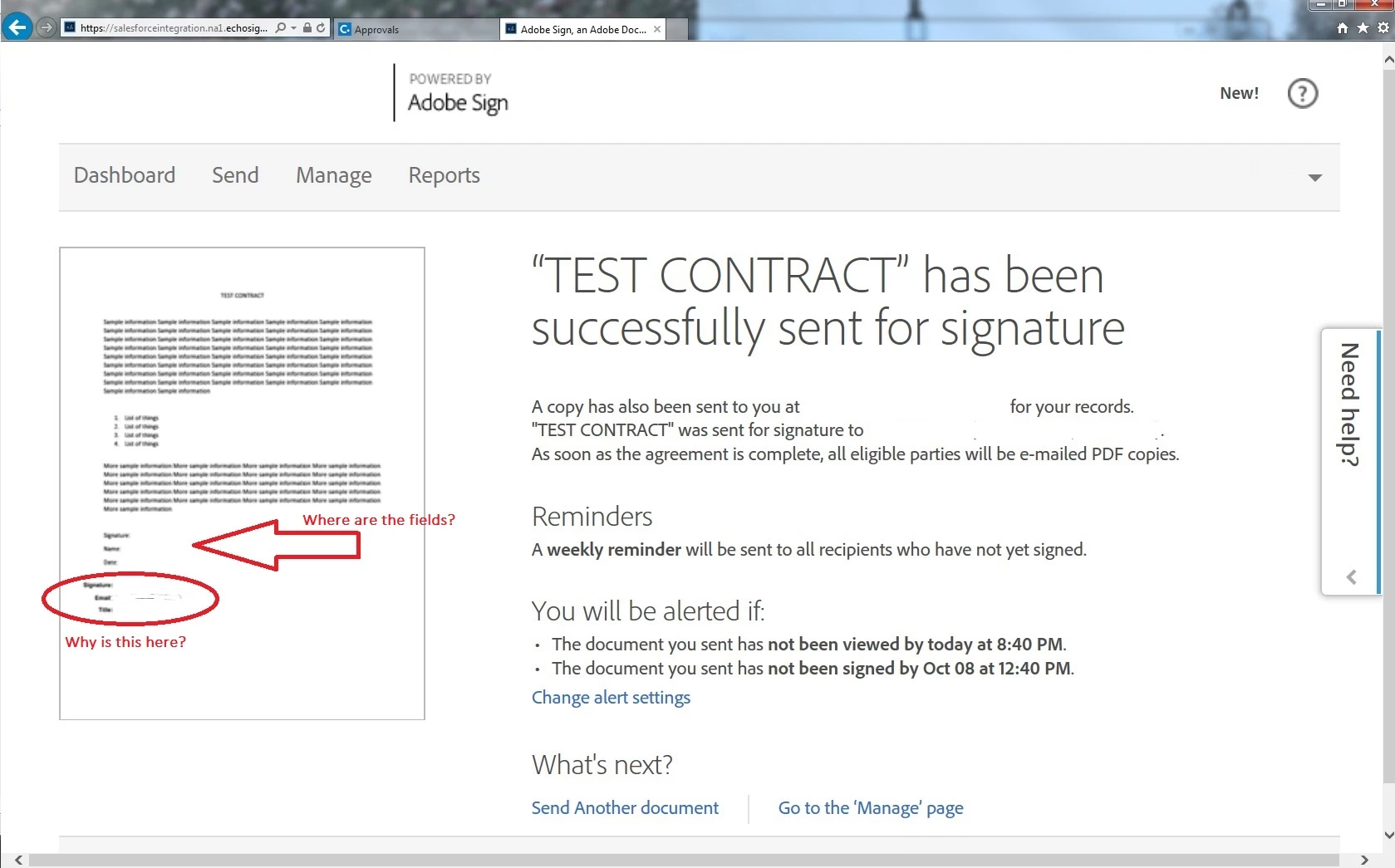Click the 'You will be alerted if:' heading
Image resolution: width=1395 pixels, height=868 pixels.
click(648, 611)
